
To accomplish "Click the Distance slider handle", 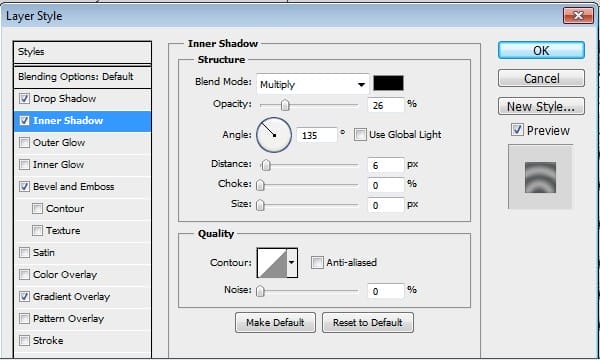I will point(266,165).
